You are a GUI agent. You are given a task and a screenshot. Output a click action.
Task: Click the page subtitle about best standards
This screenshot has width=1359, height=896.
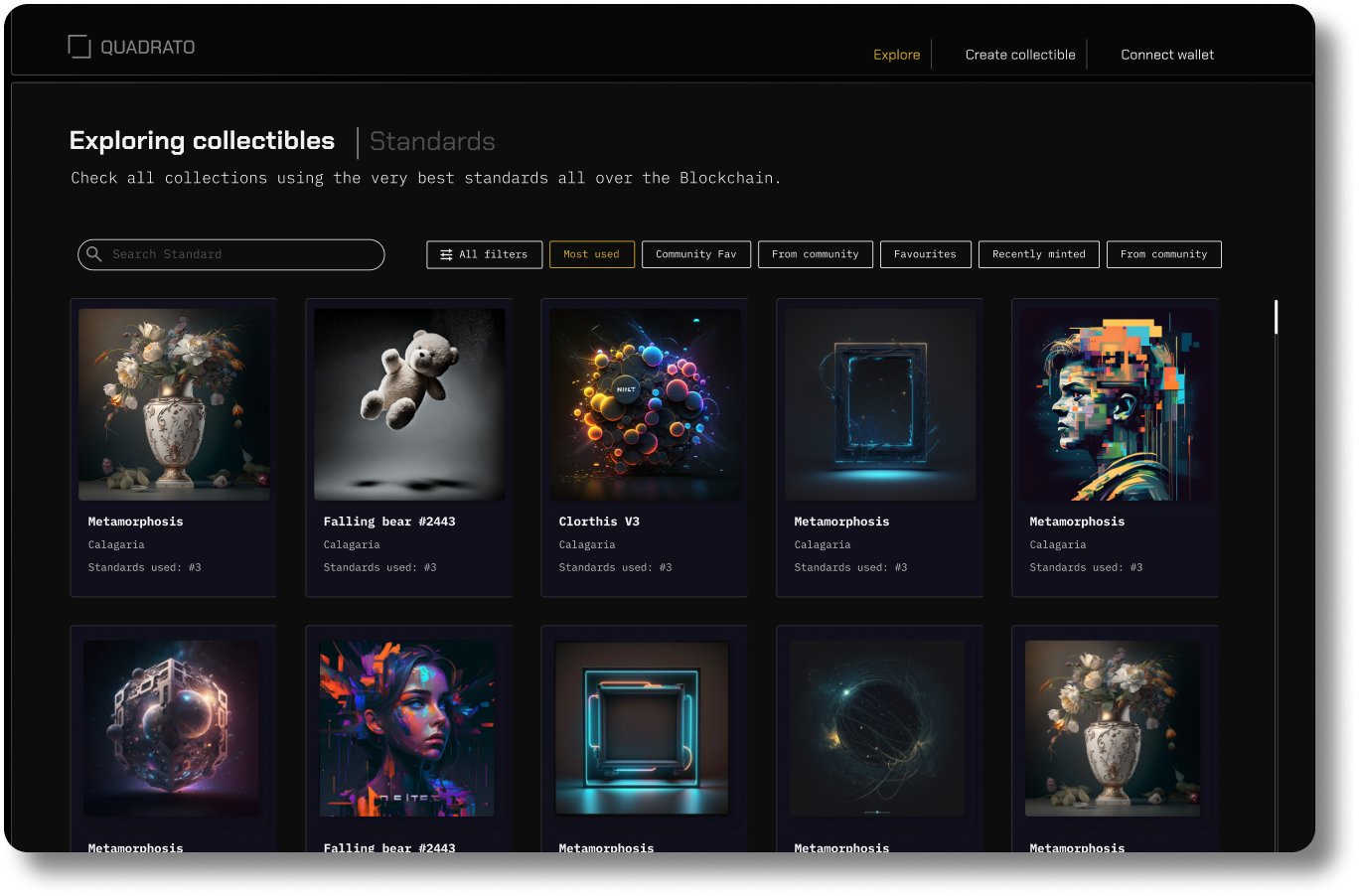tap(425, 178)
